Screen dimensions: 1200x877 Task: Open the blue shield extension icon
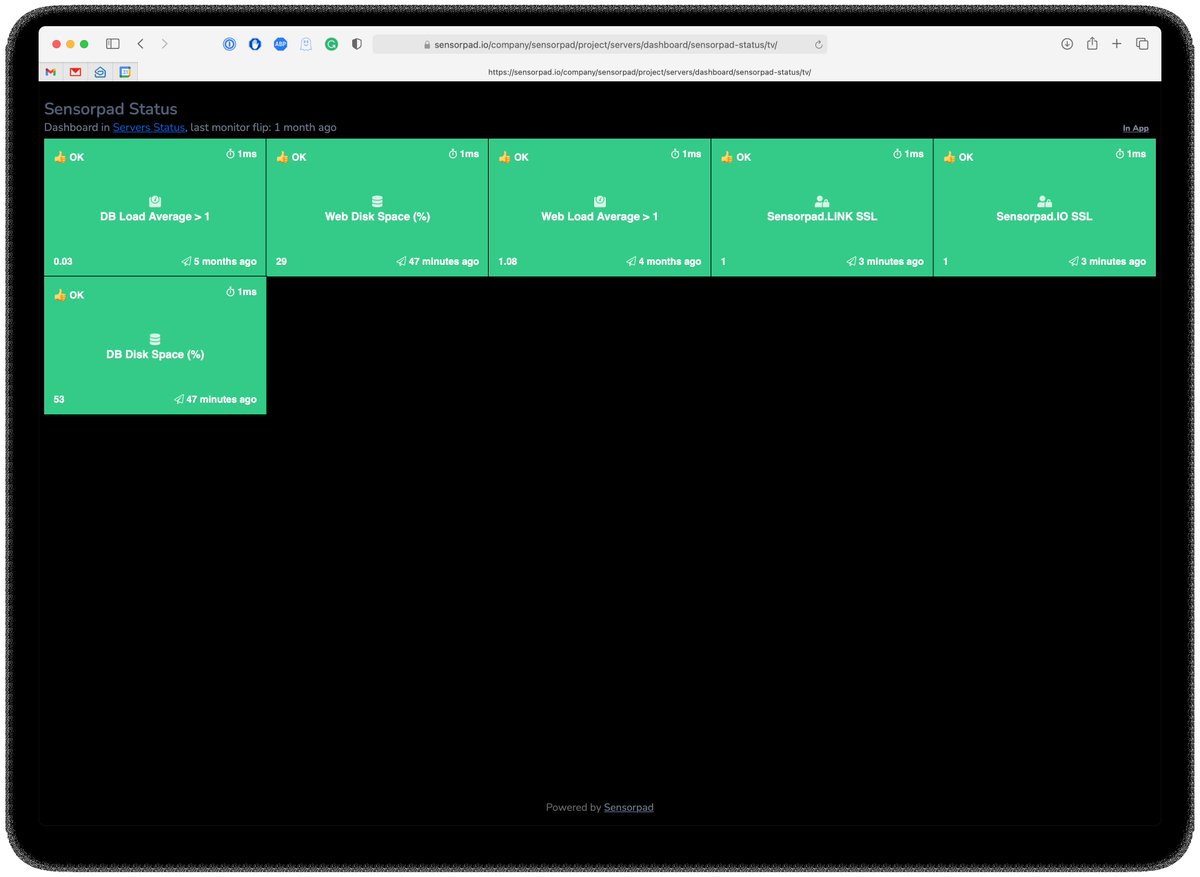(x=255, y=44)
